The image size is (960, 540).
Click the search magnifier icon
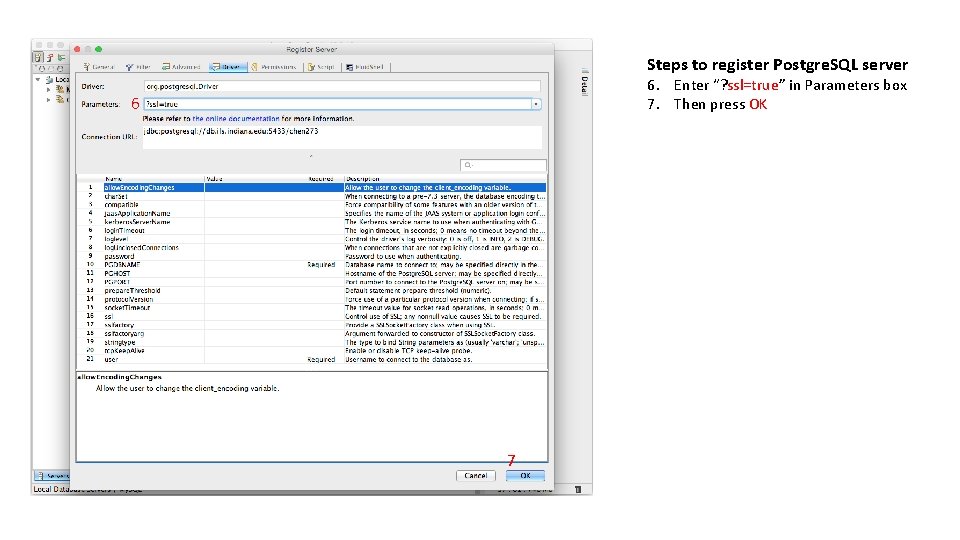click(x=468, y=165)
